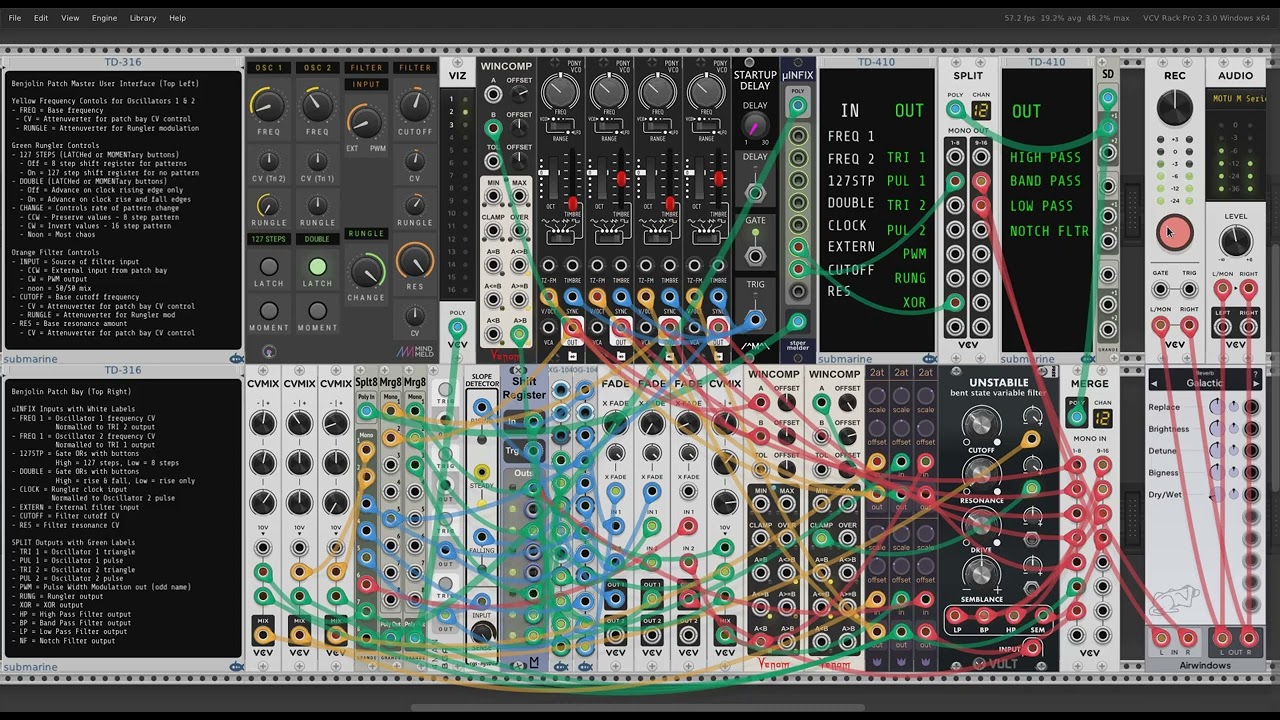Click the MERGE module CHAN channel display
This screenshot has width=1280, height=720.
point(1101,418)
